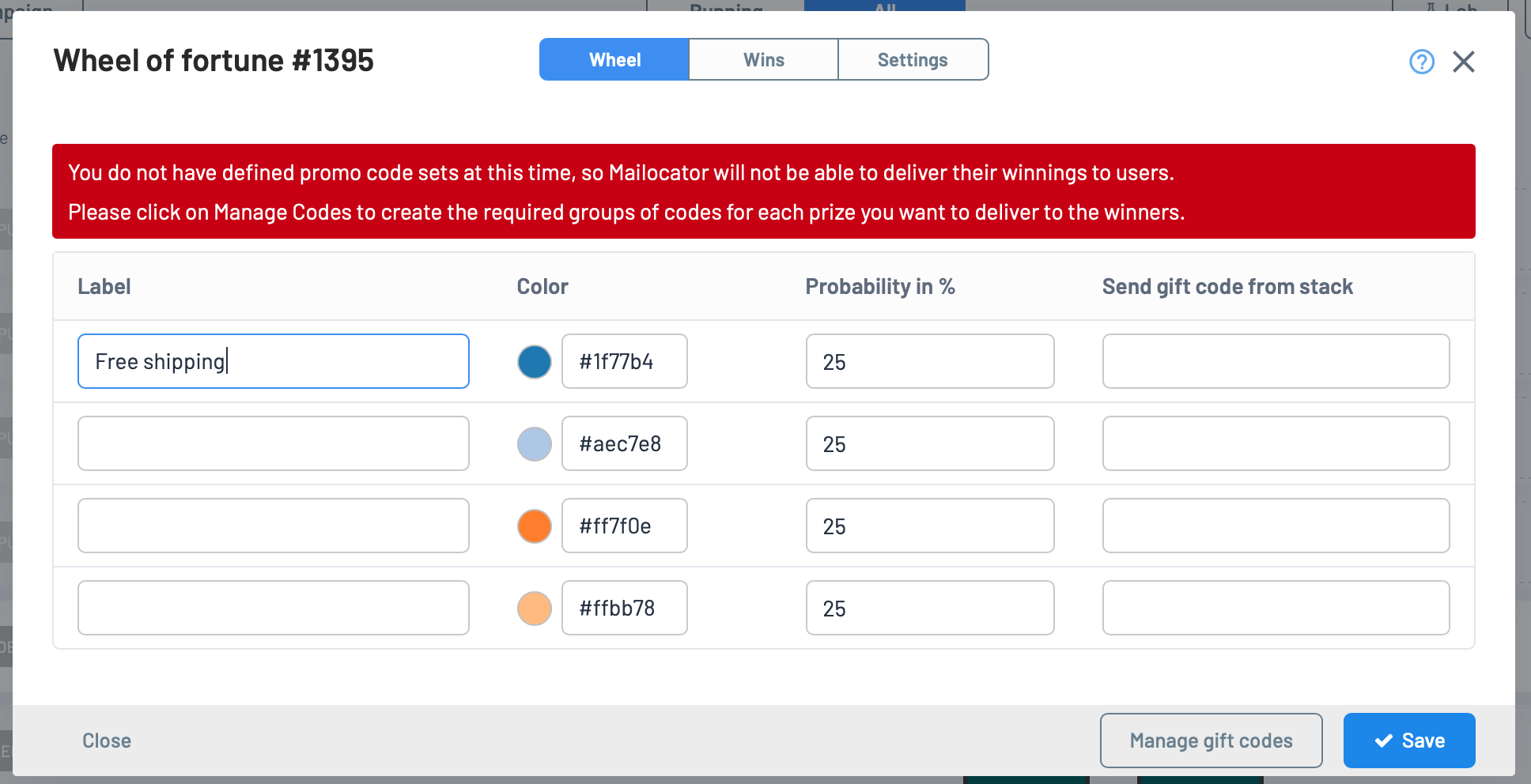Focus the #ffbb78 hex color field
Image resolution: width=1531 pixels, height=784 pixels.
coord(625,608)
